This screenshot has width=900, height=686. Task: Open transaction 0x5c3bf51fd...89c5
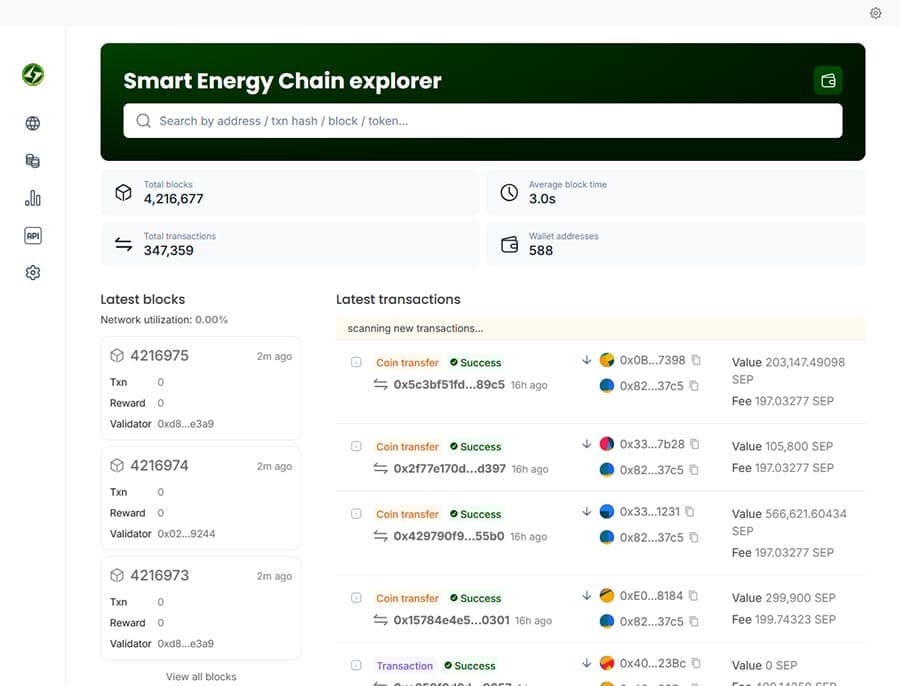click(448, 385)
